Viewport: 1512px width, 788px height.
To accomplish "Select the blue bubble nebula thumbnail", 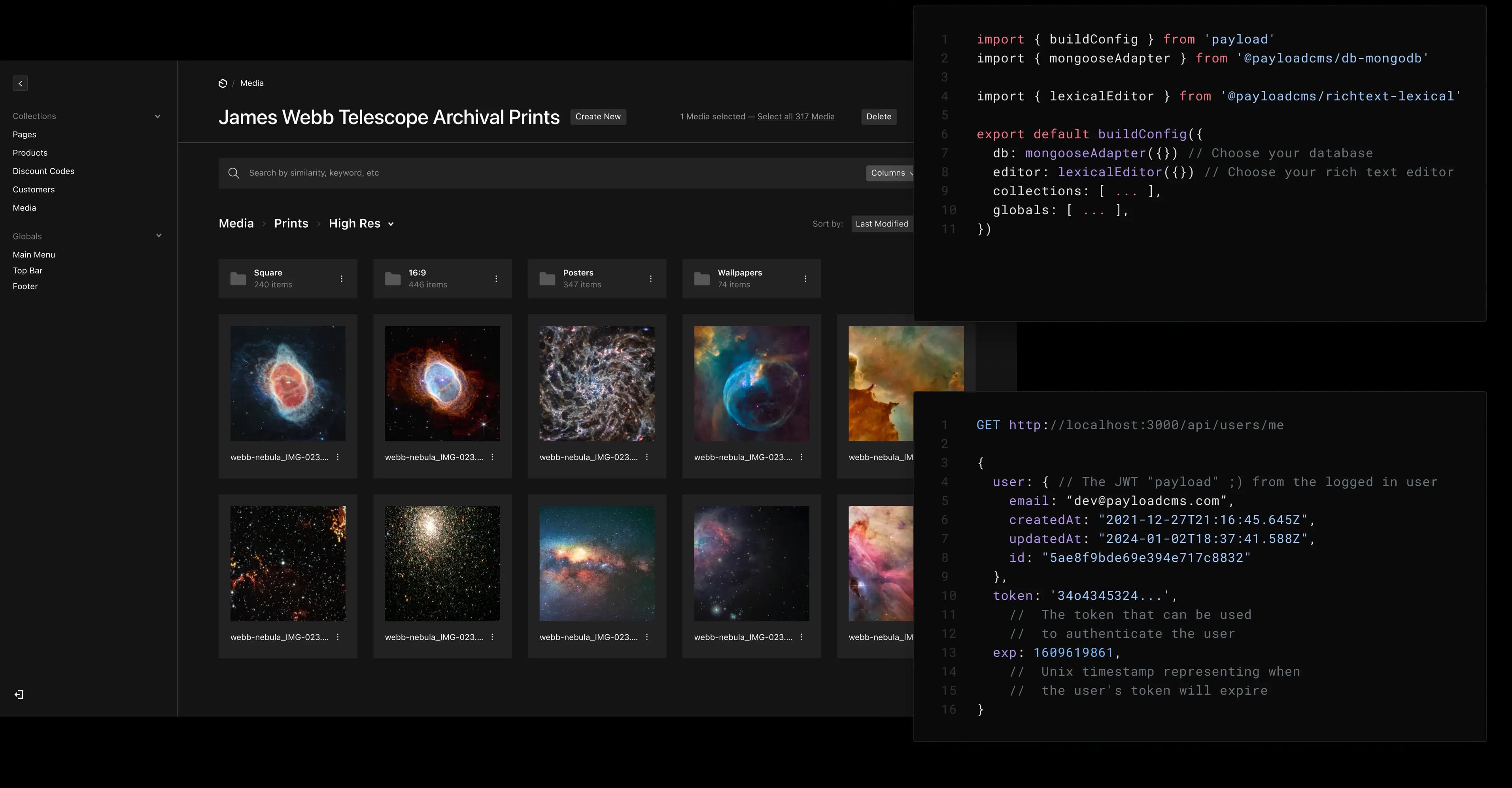I will tap(751, 384).
